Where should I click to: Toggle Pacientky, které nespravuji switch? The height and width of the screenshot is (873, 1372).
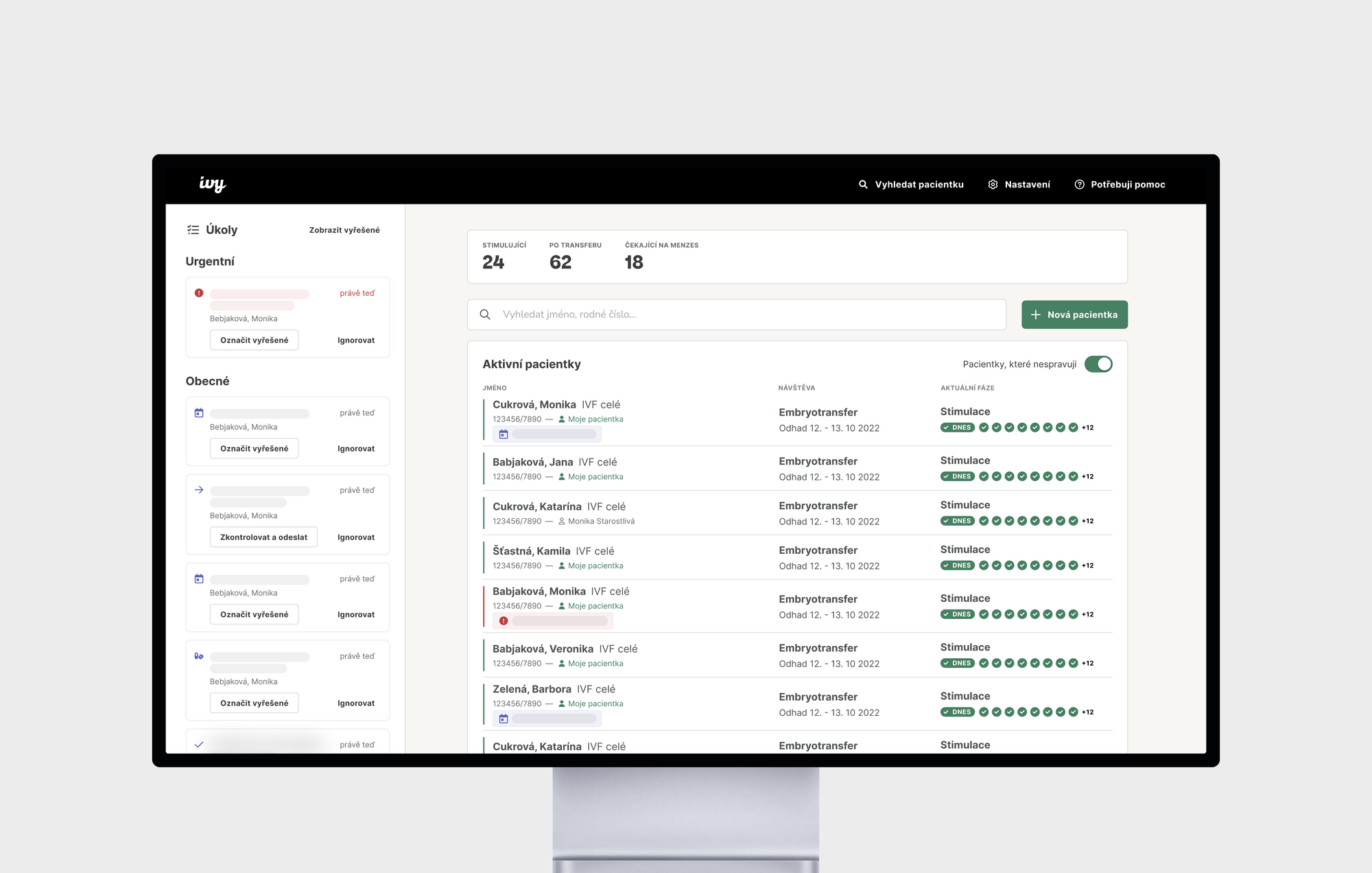pos(1098,364)
